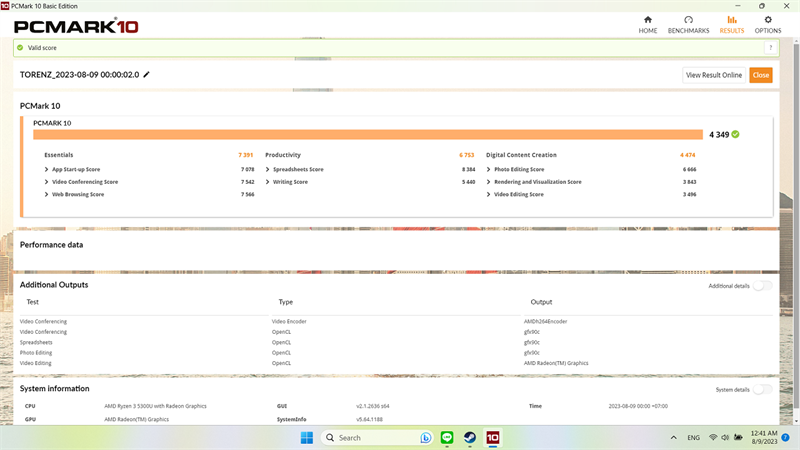Click the volume speaker tray icon

(x=724, y=437)
